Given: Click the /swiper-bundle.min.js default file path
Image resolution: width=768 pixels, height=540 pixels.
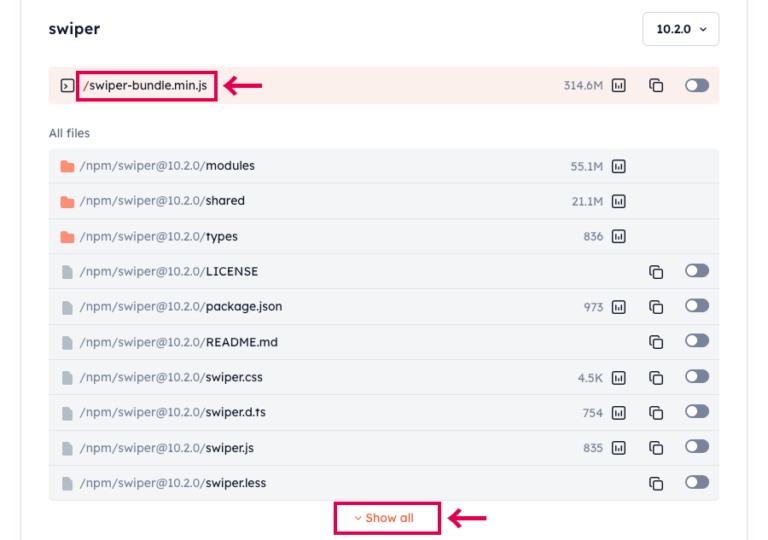Looking at the screenshot, I should pyautogui.click(x=146, y=86).
